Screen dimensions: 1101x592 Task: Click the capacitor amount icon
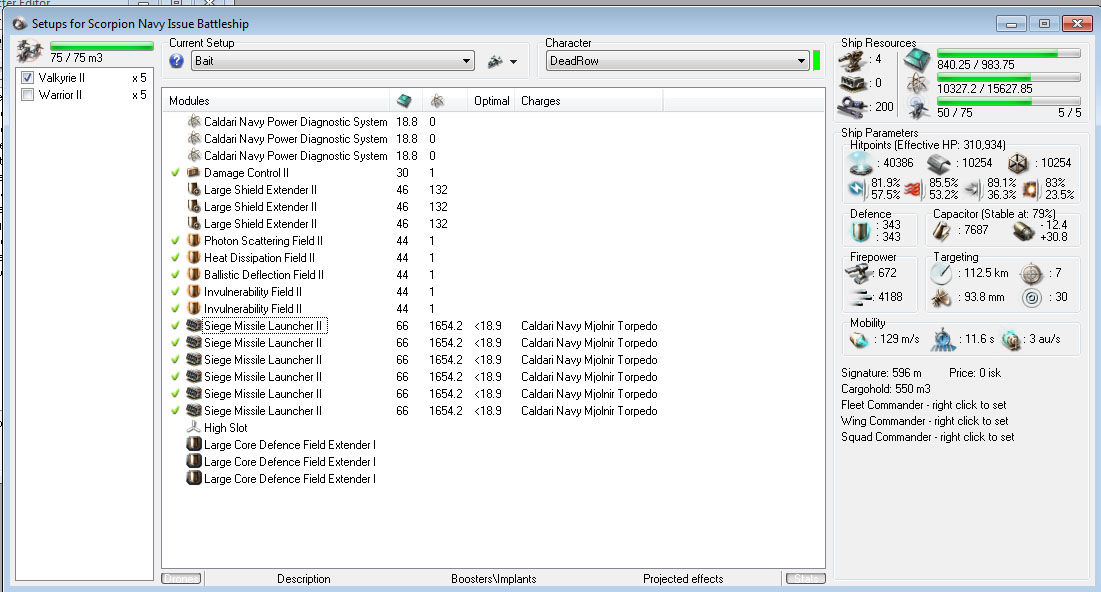pyautogui.click(x=942, y=230)
